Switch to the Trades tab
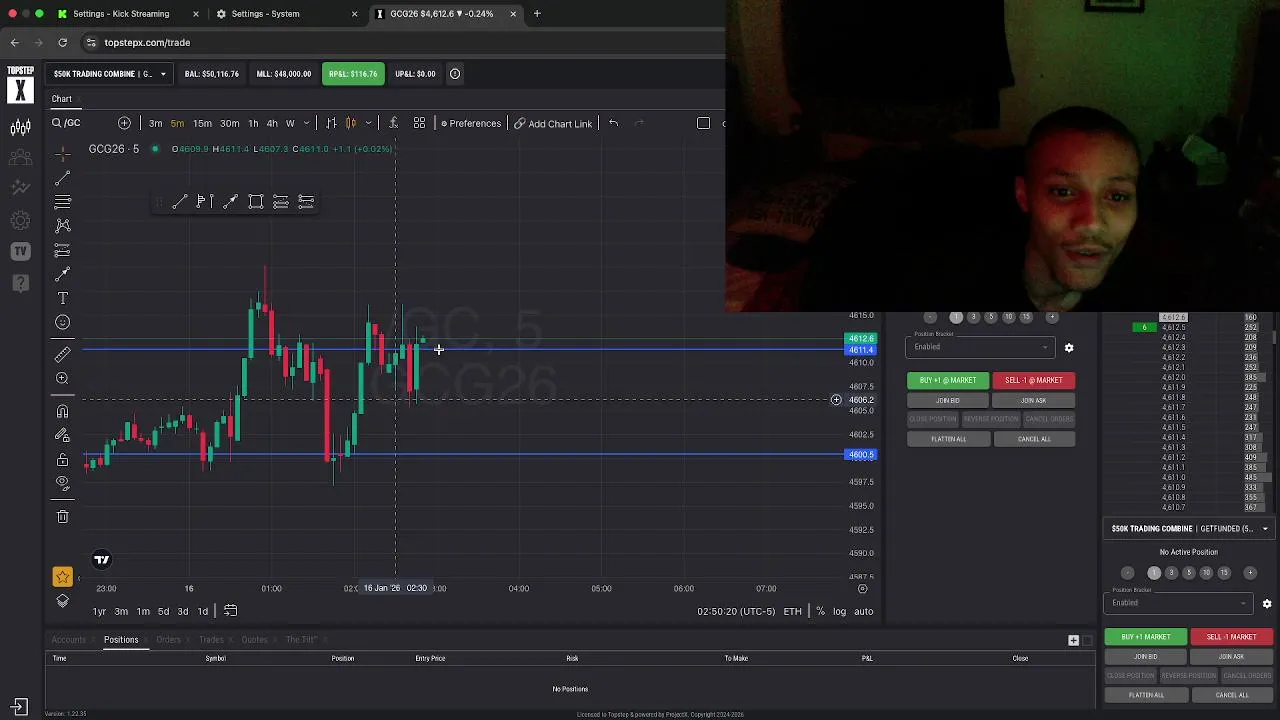 211,640
